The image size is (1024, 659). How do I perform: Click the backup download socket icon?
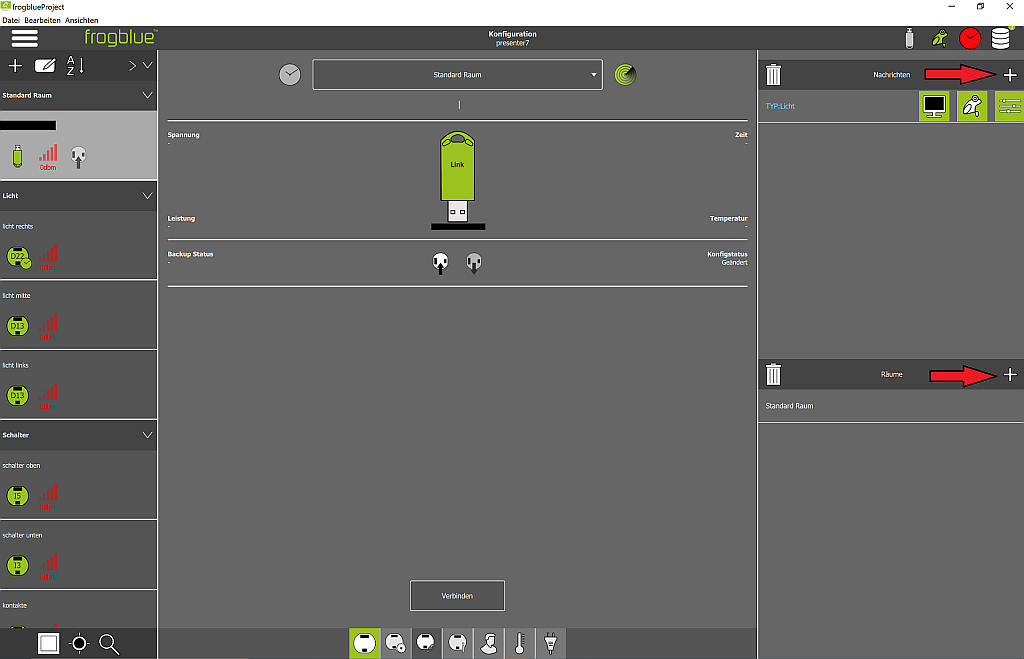474,263
